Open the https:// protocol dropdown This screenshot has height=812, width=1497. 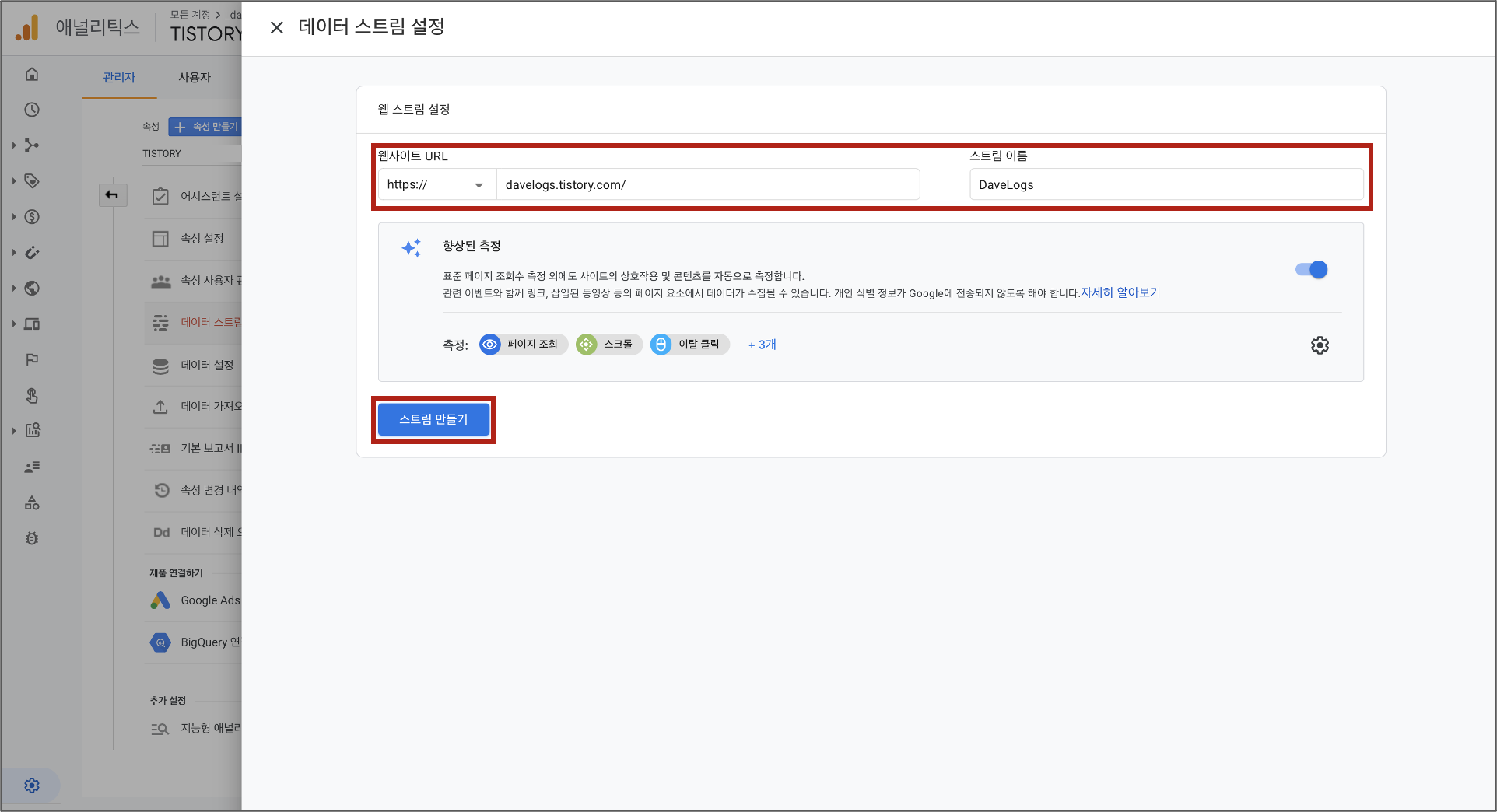[437, 184]
